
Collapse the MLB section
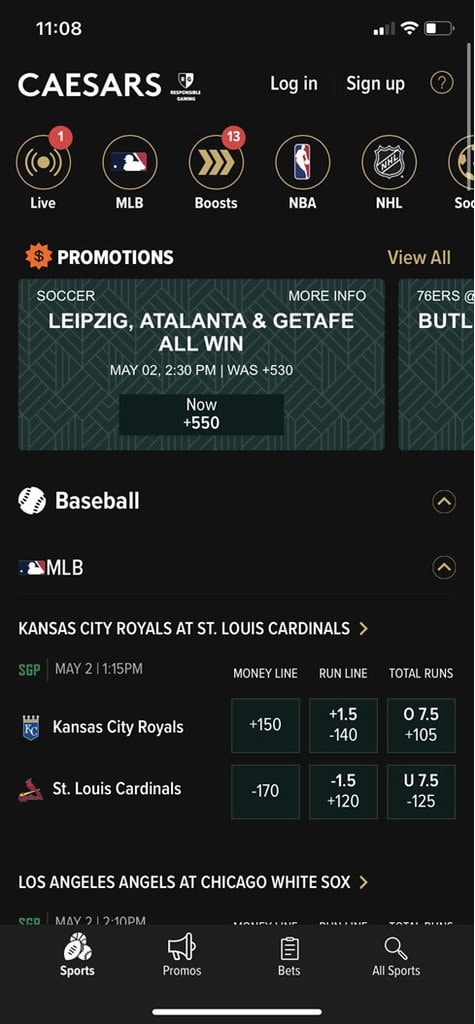[x=444, y=568]
